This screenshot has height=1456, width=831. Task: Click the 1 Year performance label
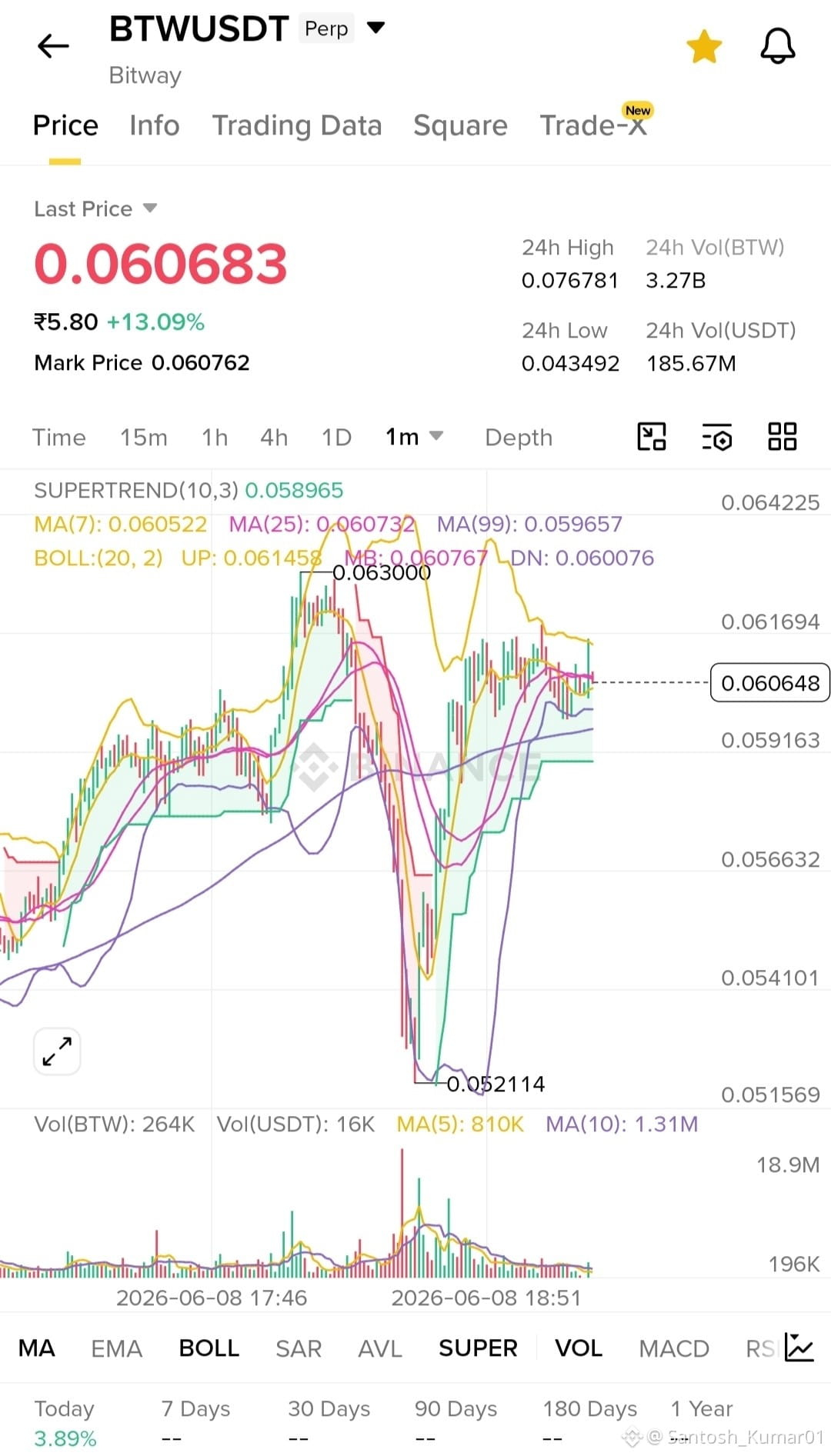coord(702,1408)
